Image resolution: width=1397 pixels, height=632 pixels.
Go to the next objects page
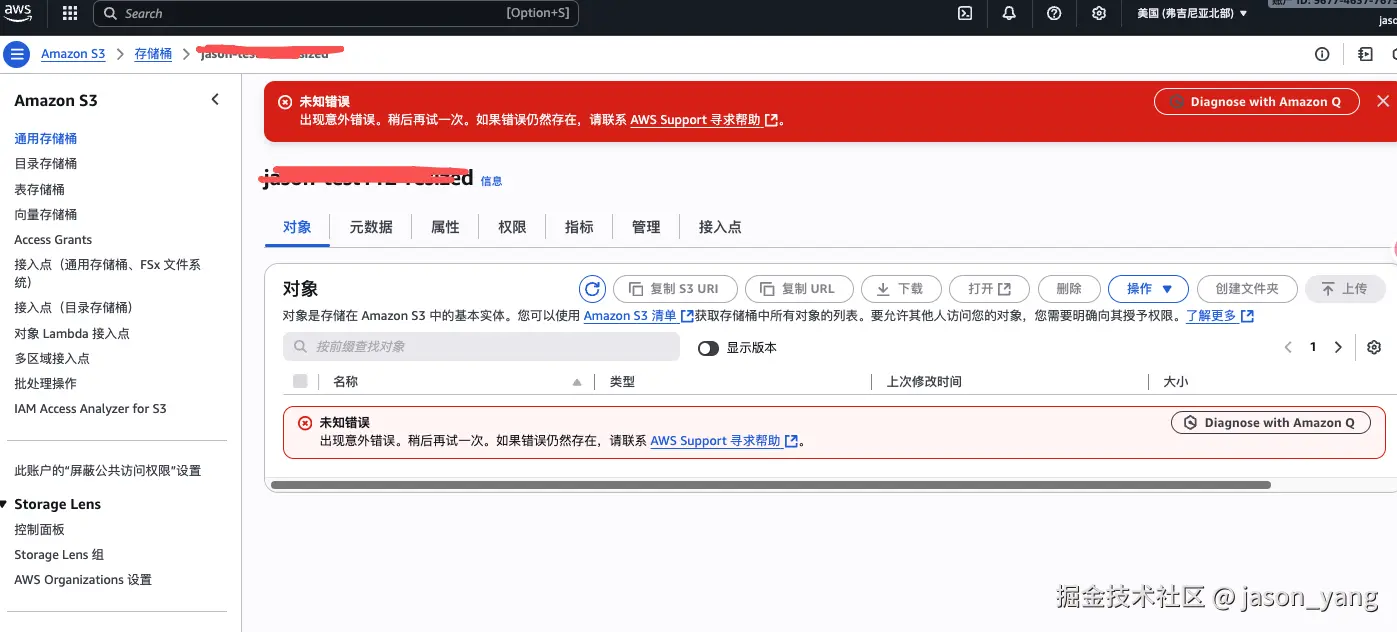coord(1338,347)
